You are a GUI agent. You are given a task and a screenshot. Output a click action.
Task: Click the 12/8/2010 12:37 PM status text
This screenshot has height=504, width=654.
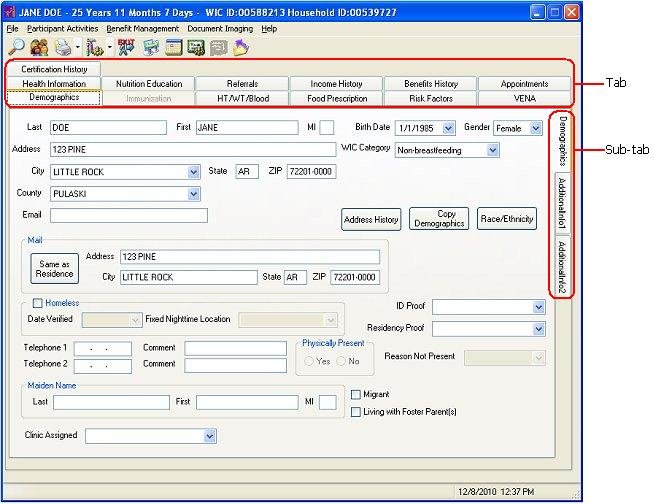[496, 492]
